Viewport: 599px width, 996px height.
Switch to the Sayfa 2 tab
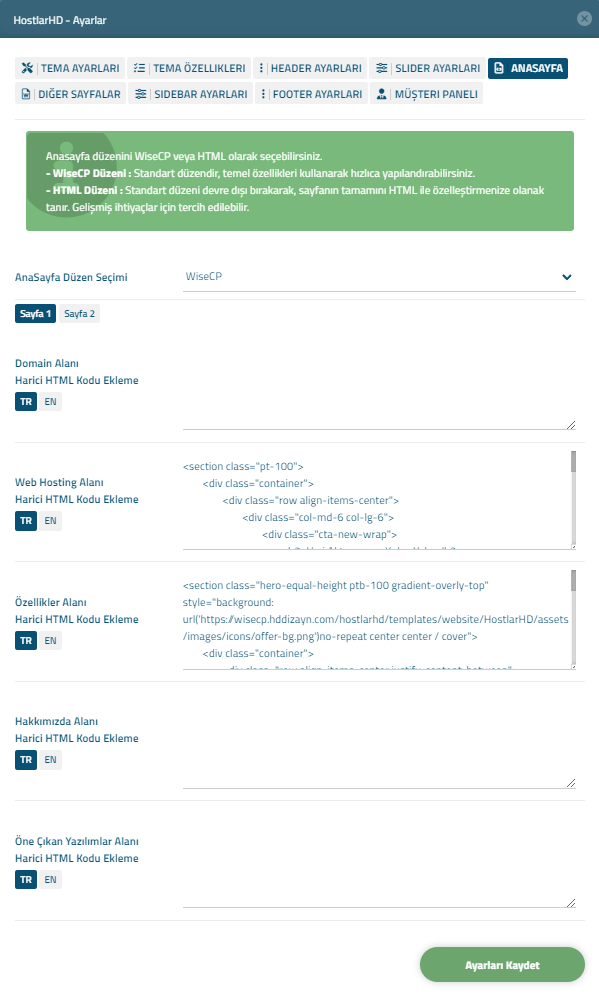click(x=79, y=314)
